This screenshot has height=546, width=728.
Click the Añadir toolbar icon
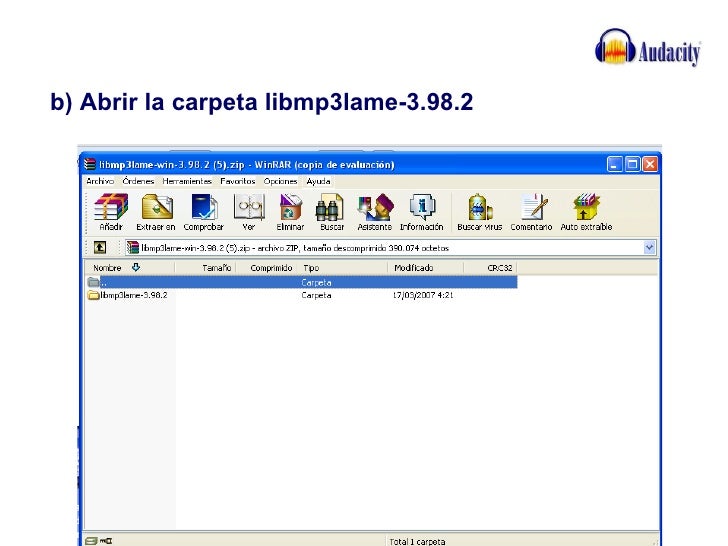110,207
